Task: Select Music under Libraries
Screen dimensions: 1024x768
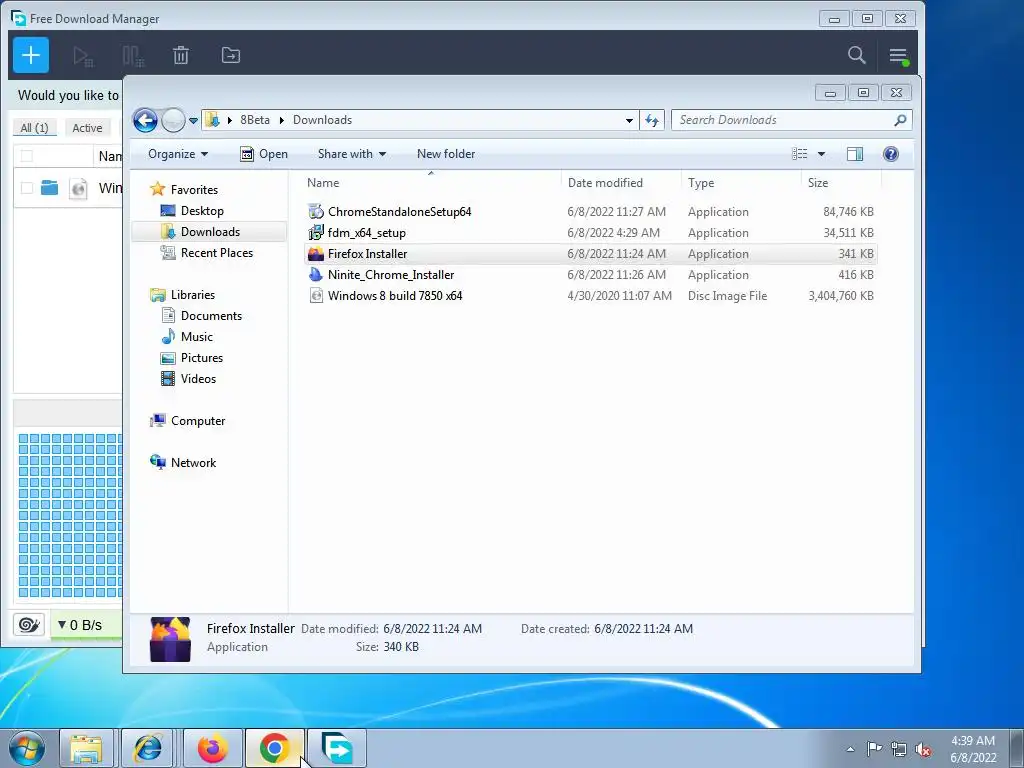Action: pos(197,337)
